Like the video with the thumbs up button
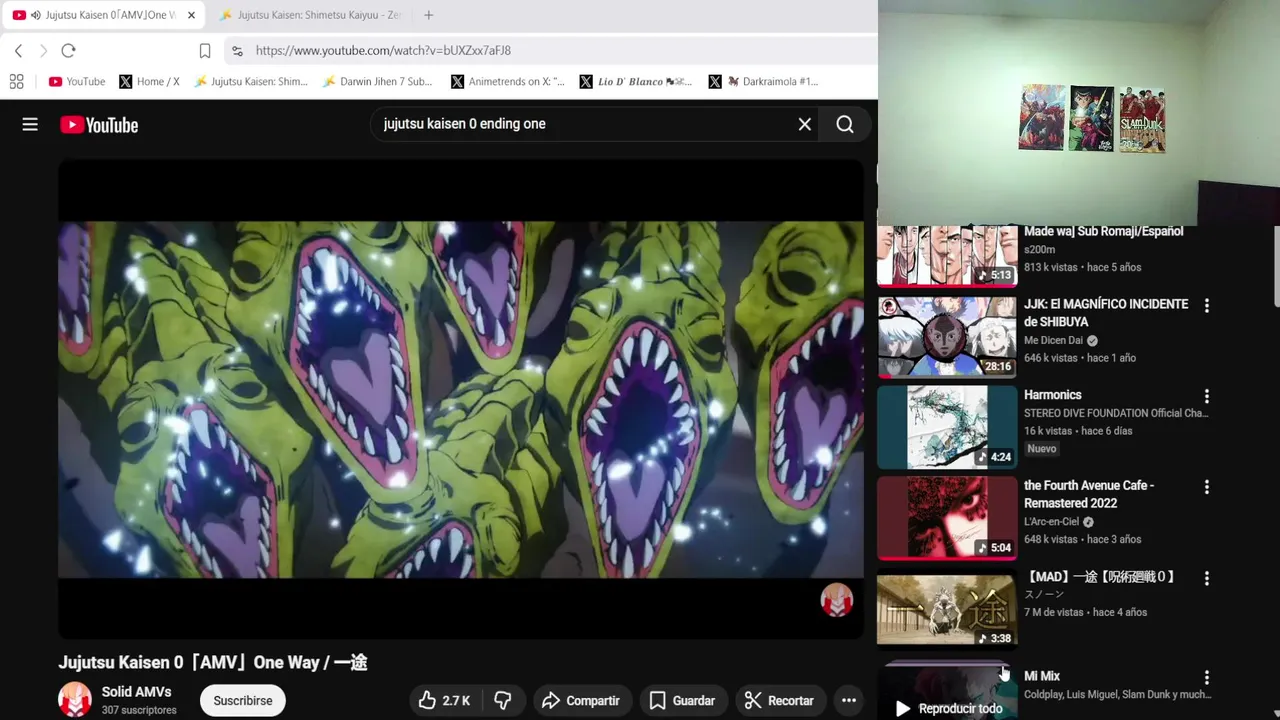This screenshot has width=1280, height=720. (444, 701)
